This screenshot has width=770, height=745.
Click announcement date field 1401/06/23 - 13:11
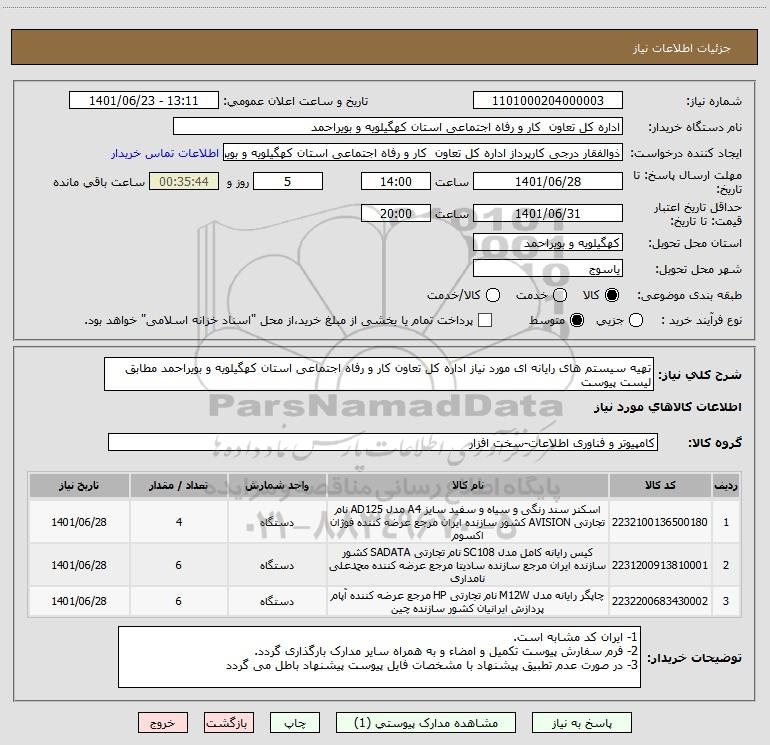144,101
